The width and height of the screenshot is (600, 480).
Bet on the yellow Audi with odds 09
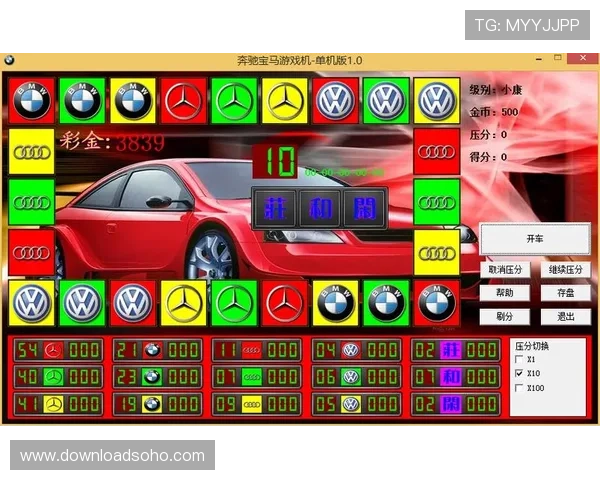[x=252, y=404]
